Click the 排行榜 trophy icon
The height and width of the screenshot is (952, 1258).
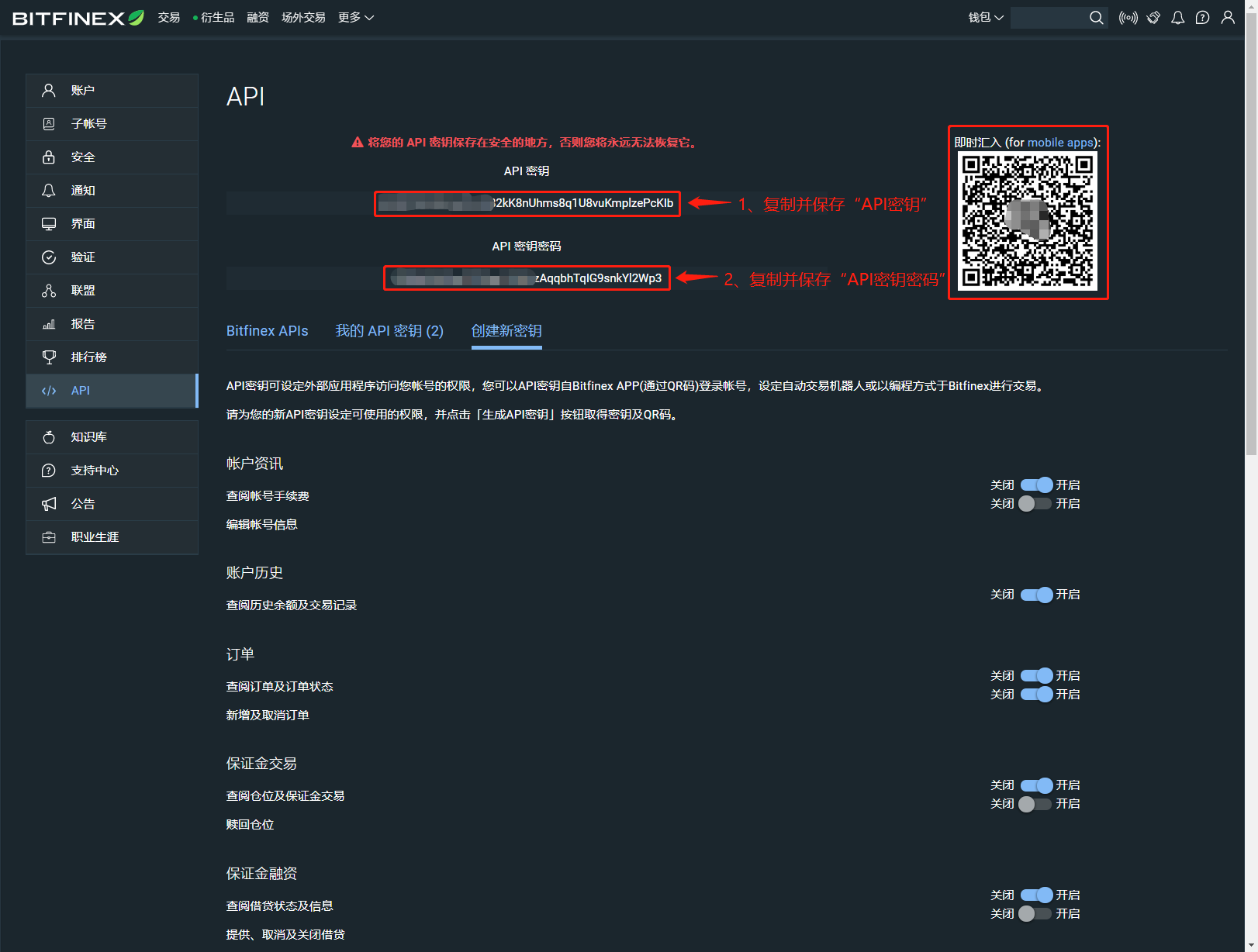pyautogui.click(x=49, y=357)
